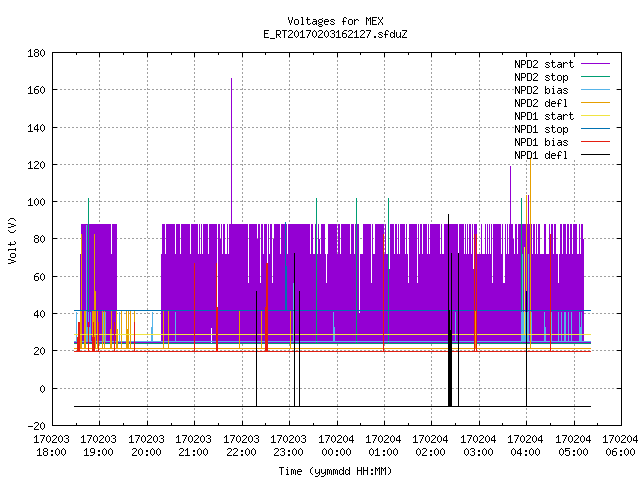Click the red NPD1 bias legend line
The height and width of the screenshot is (480, 640).
(x=596, y=142)
